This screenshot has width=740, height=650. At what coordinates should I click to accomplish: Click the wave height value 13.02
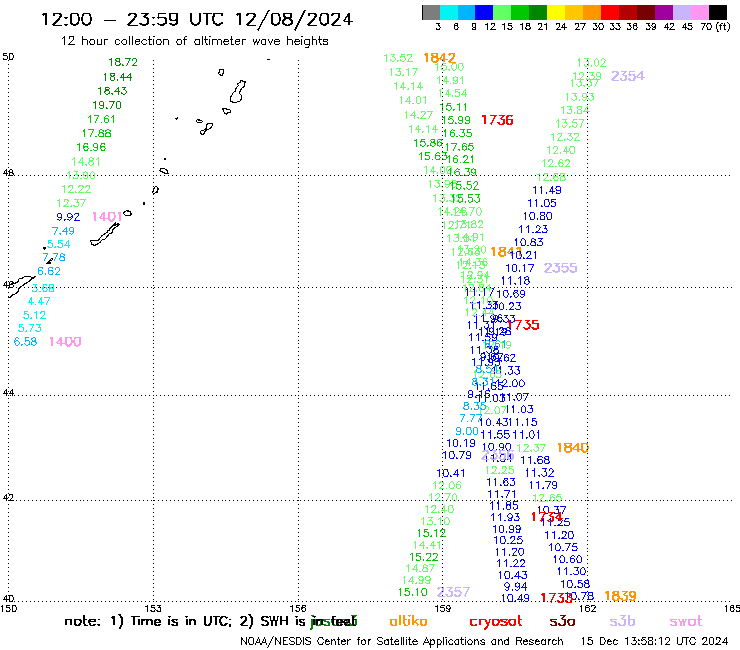(591, 63)
